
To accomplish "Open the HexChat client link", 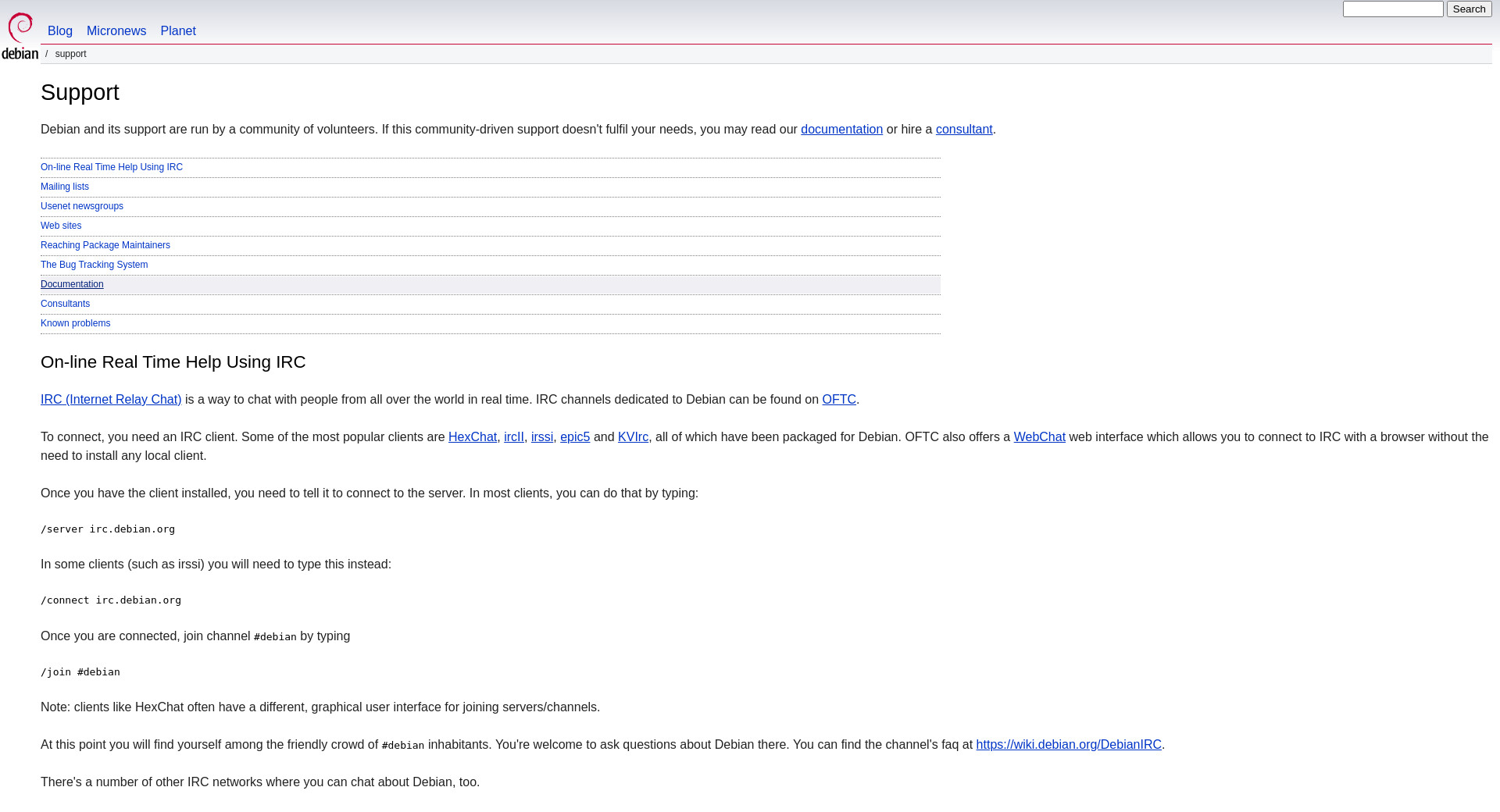I will tap(472, 437).
